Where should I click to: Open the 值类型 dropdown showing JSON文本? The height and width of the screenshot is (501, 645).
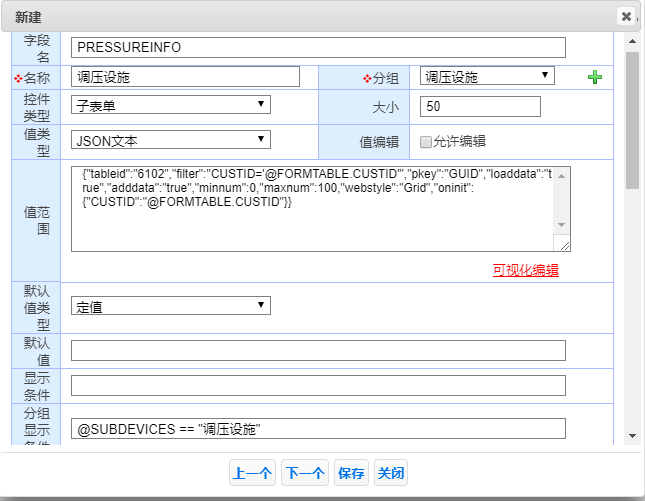pyautogui.click(x=171, y=140)
